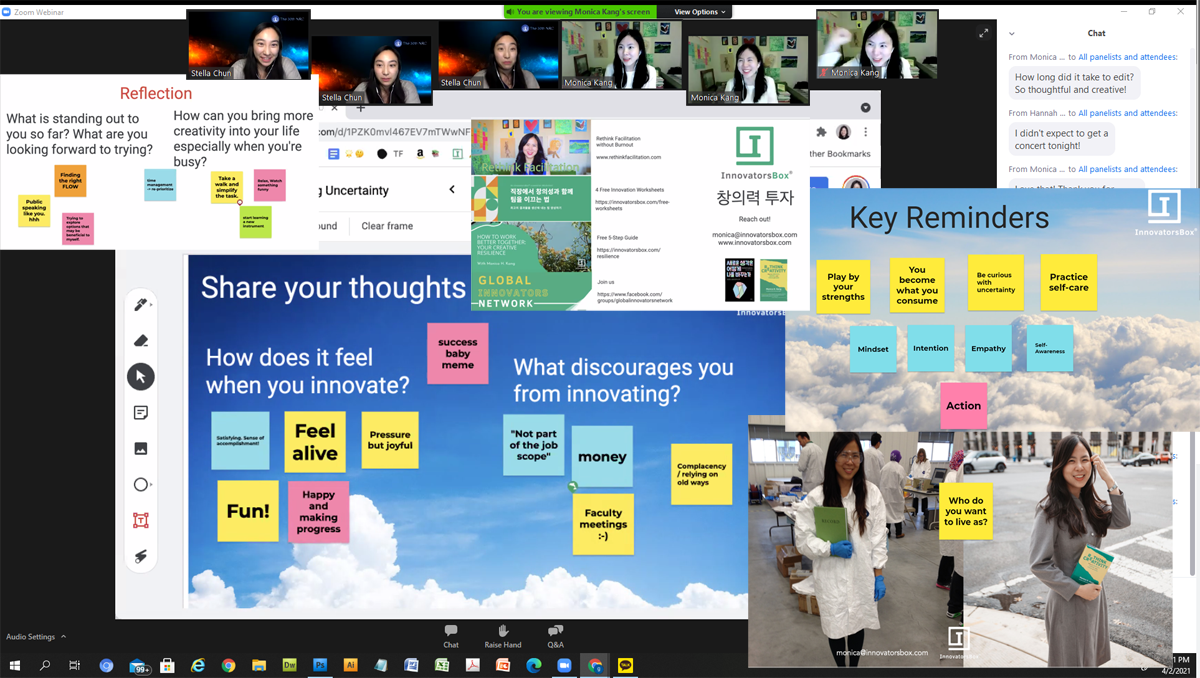Screen dimensions: 1200x678
Task: Select the Fun! sticky note
Action: pos(248,511)
